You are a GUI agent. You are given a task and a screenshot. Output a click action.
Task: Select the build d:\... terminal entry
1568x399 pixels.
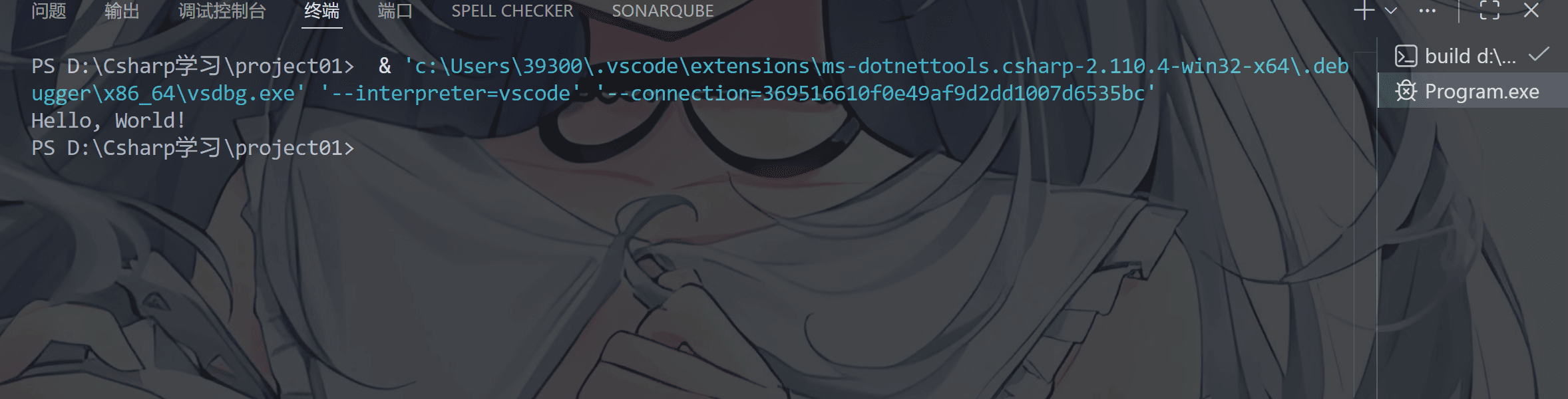[x=1472, y=57]
